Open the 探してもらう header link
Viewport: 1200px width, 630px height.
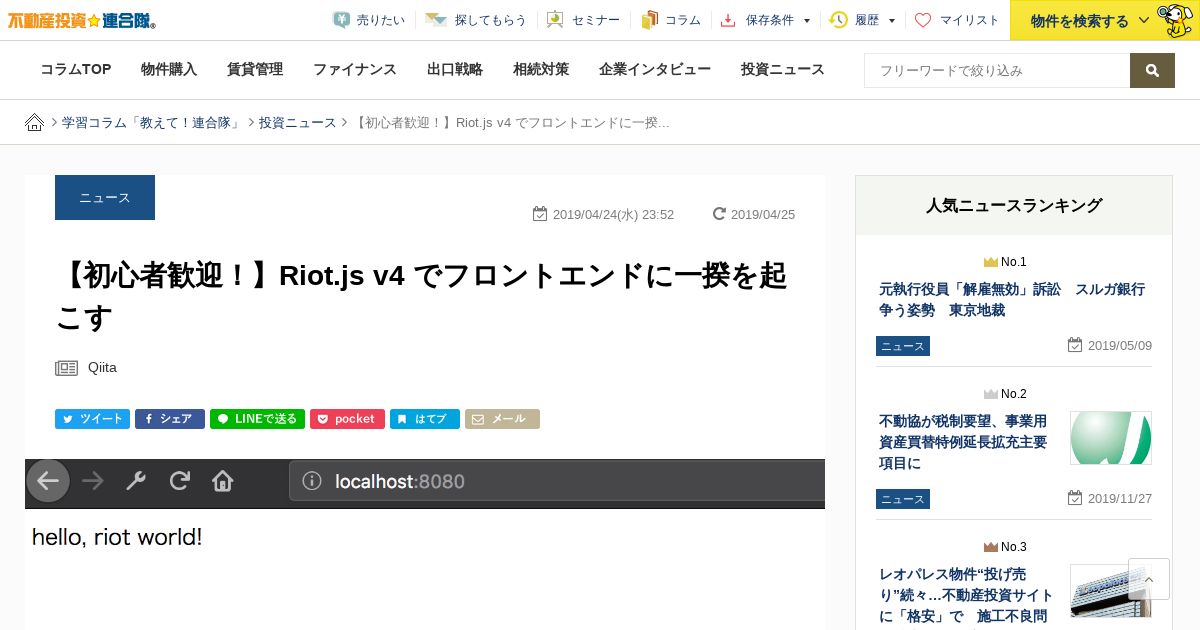[475, 20]
